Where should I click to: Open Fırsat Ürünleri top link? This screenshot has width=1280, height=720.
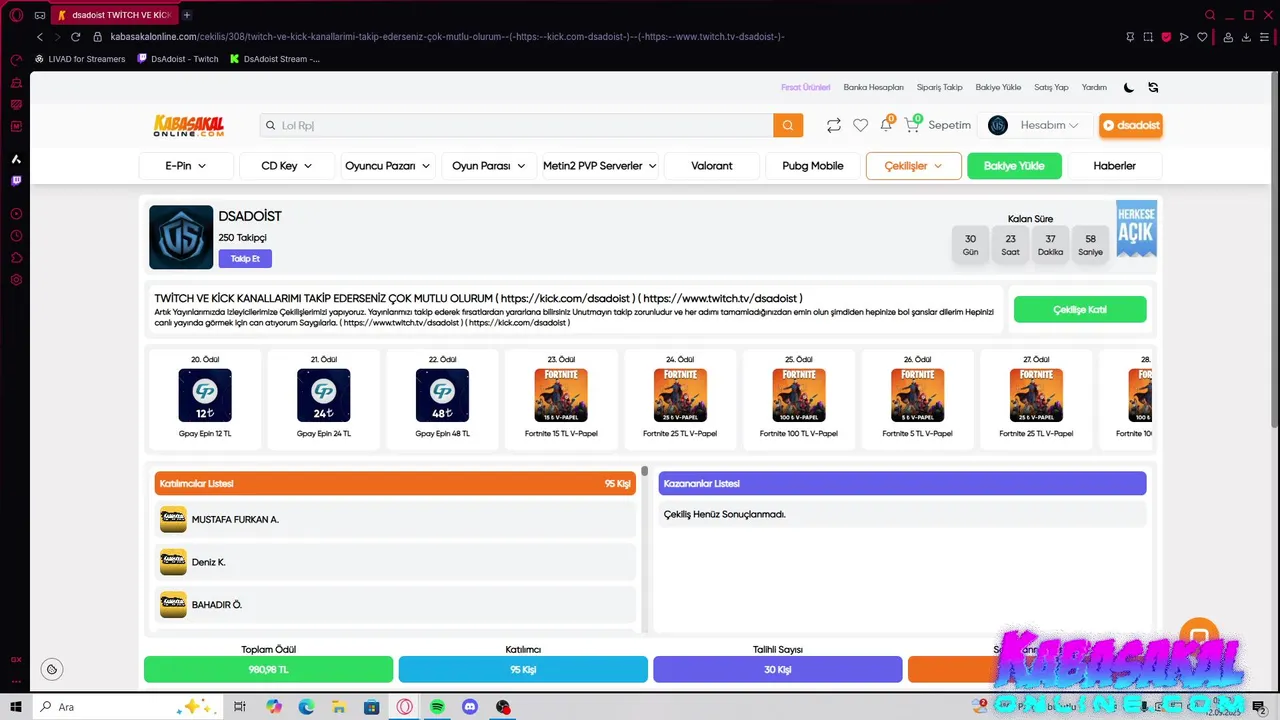coord(806,87)
